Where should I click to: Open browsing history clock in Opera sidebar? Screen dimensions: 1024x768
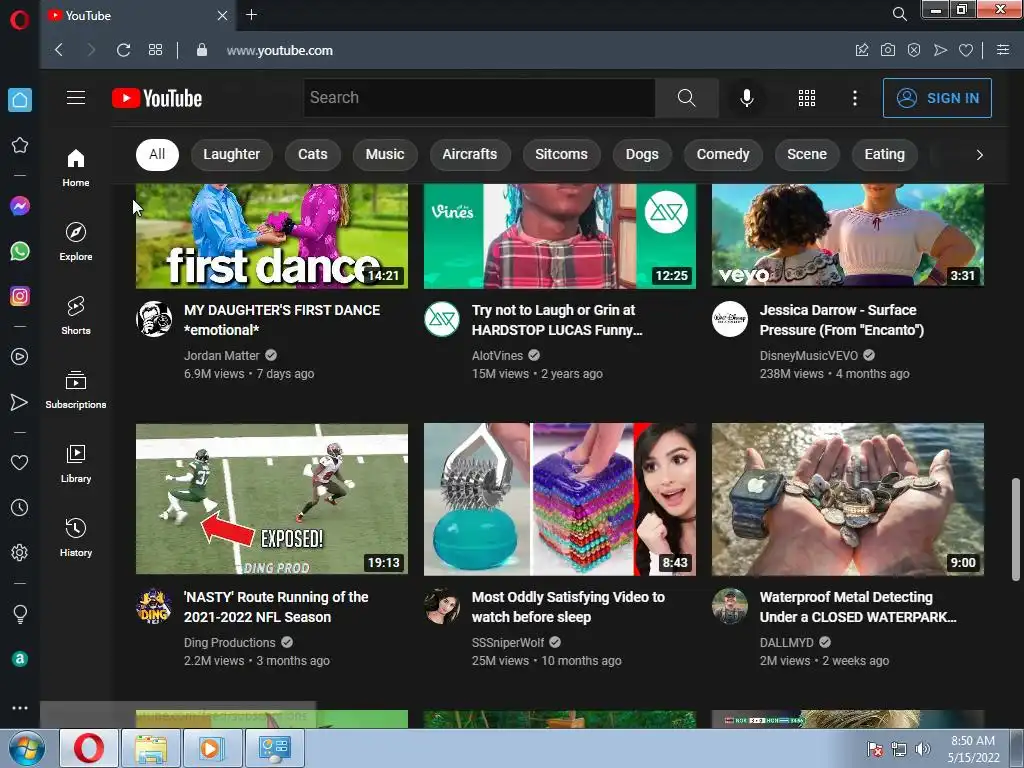pos(20,507)
